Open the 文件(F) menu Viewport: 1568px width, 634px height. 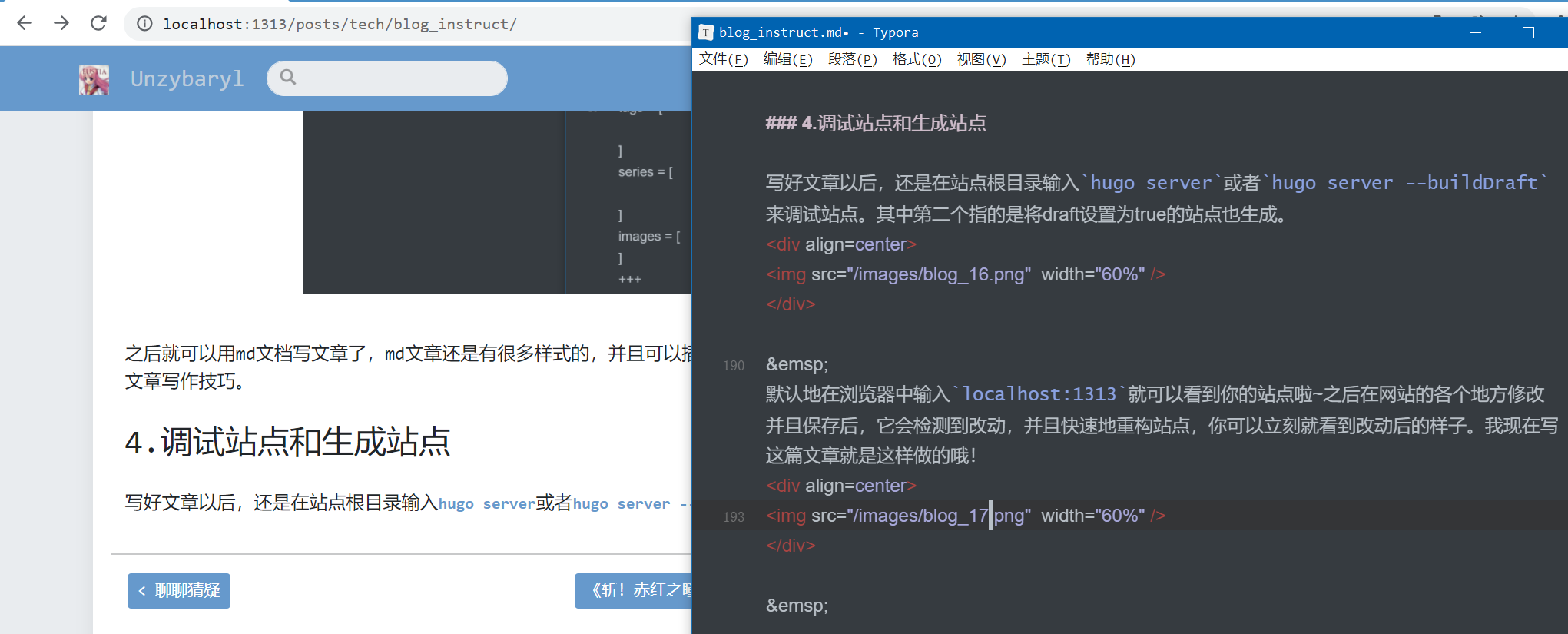[x=723, y=59]
